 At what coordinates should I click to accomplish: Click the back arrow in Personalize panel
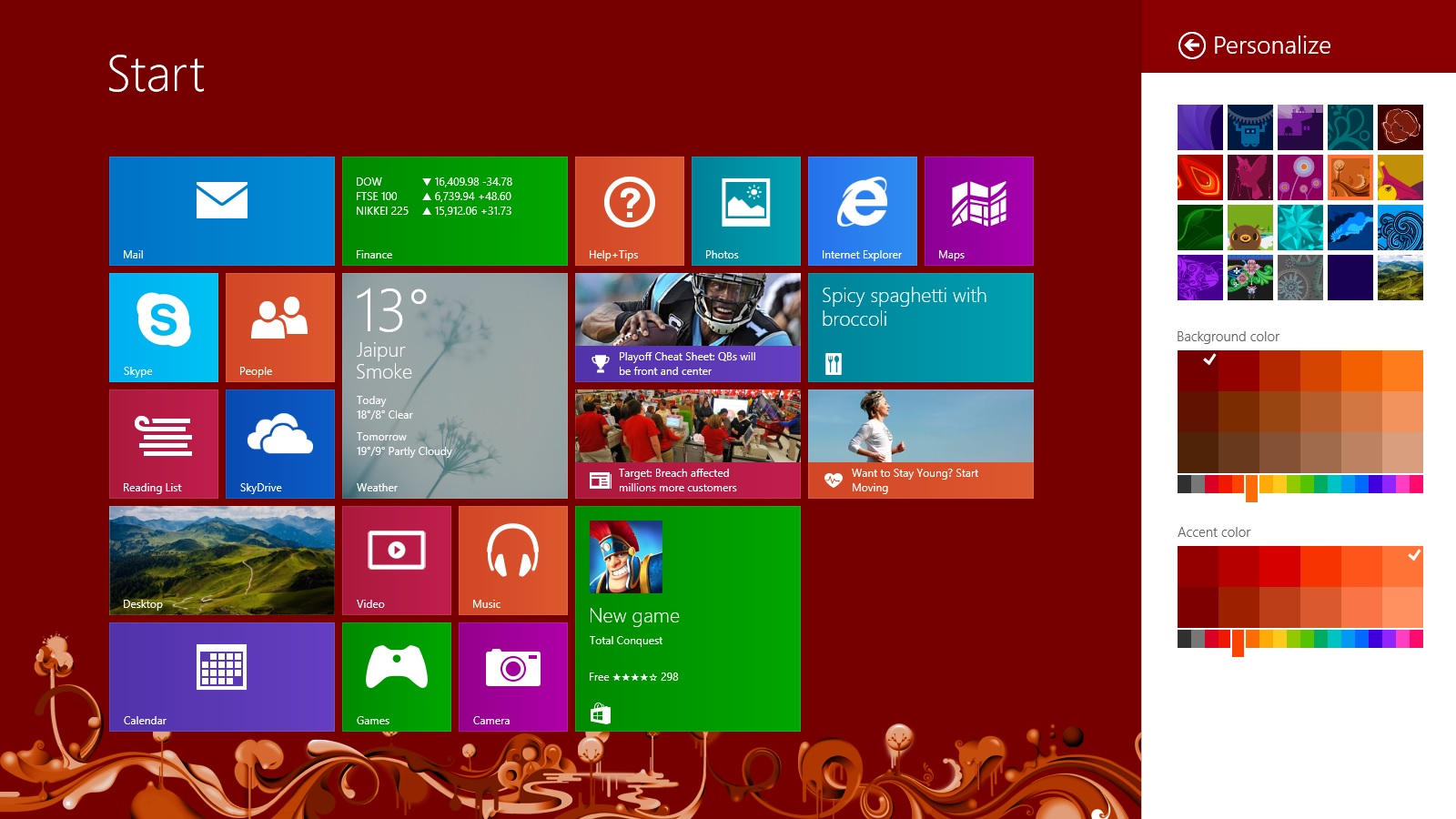click(x=1193, y=45)
